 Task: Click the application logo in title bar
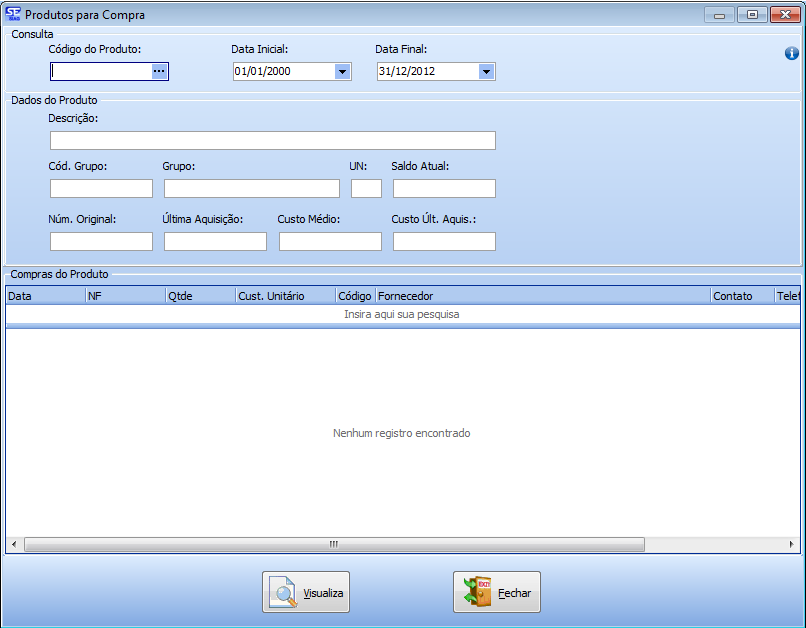click(13, 14)
